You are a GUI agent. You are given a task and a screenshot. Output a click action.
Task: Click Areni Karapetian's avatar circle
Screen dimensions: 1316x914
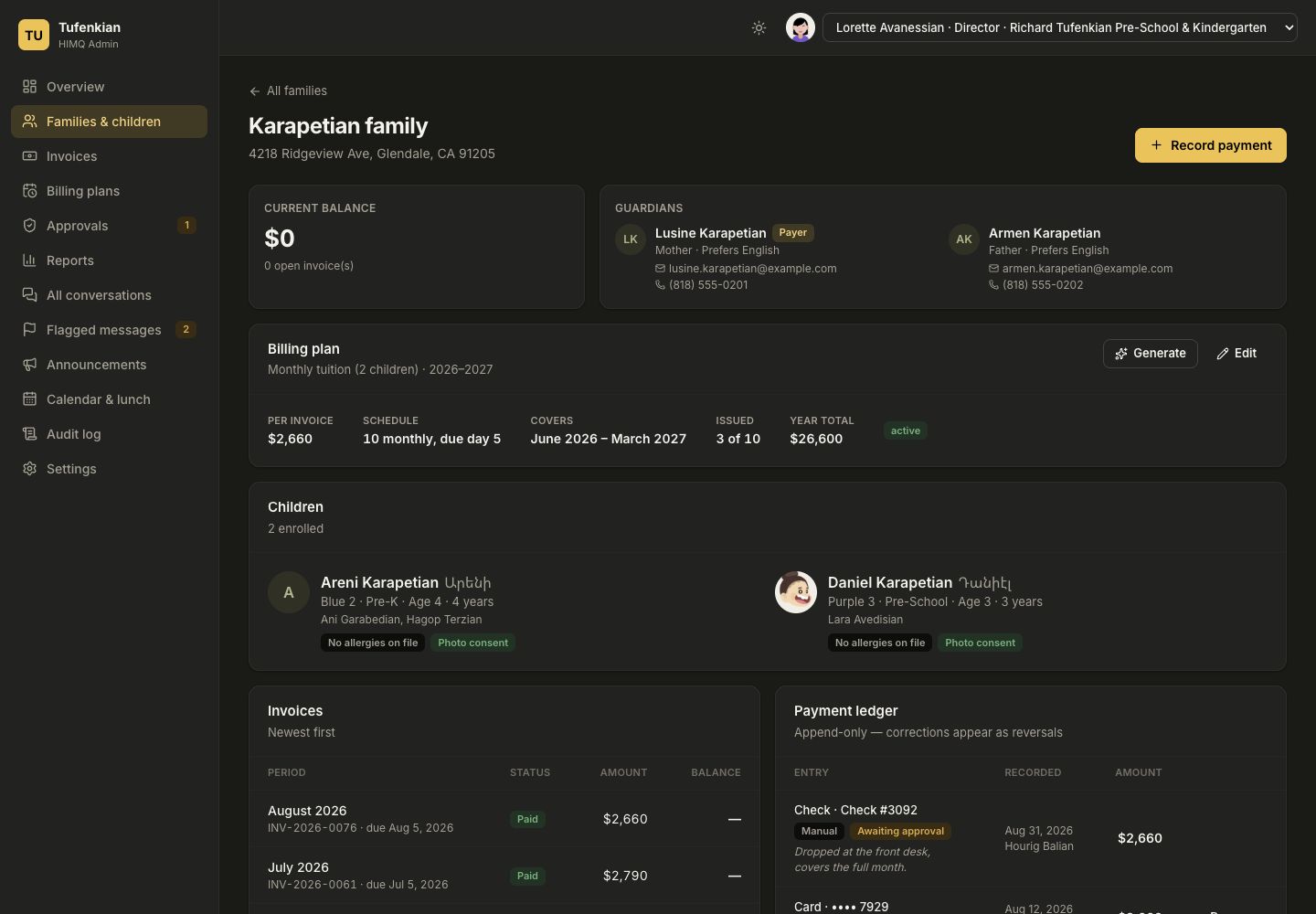289,592
